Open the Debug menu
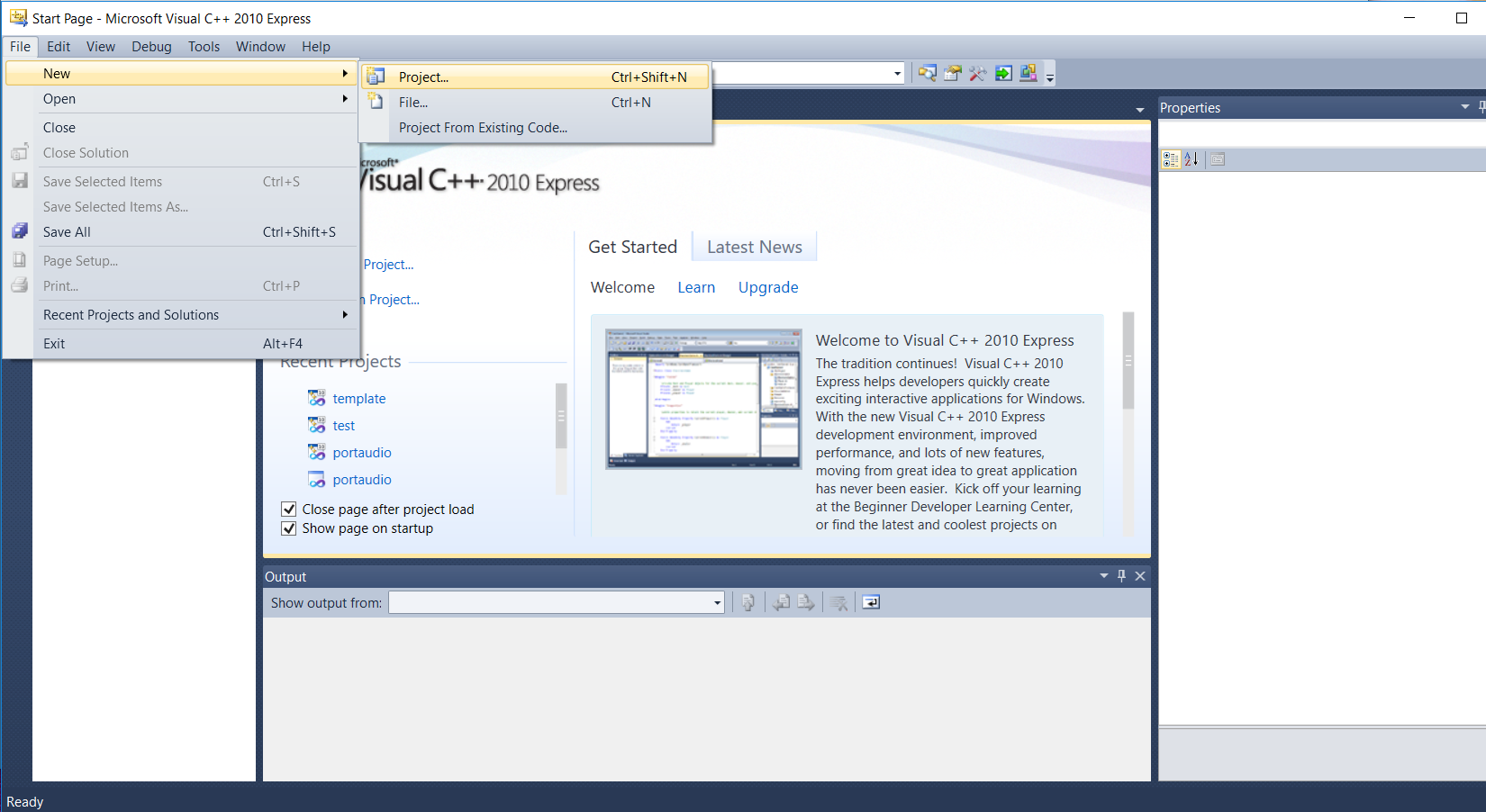The width and height of the screenshot is (1486, 812). [x=151, y=47]
